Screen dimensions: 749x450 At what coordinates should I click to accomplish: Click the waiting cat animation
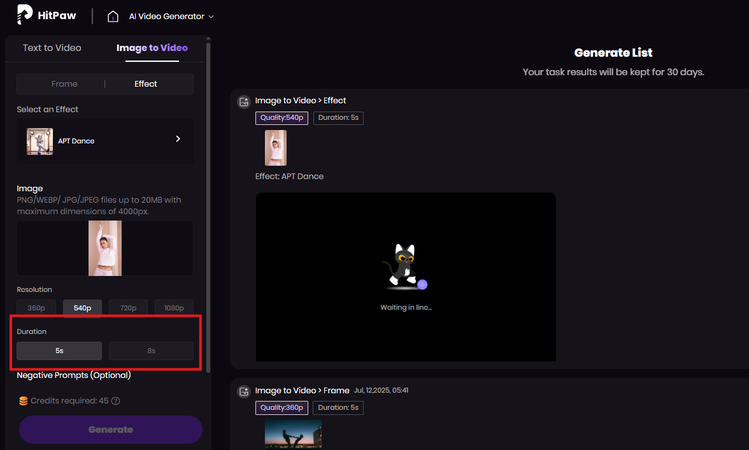[405, 267]
